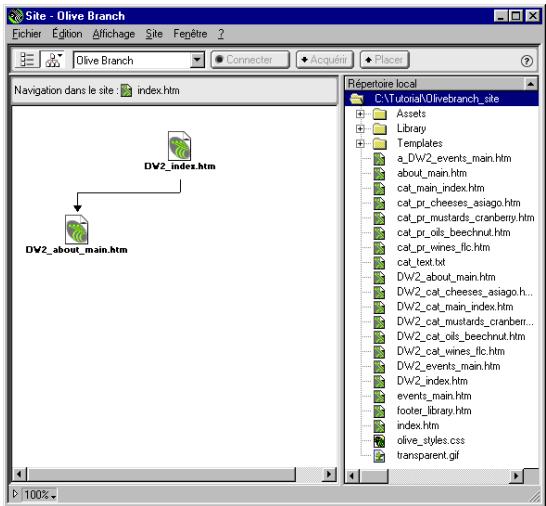Click the cat_pr_wines_flc.htm file icon

379,248
